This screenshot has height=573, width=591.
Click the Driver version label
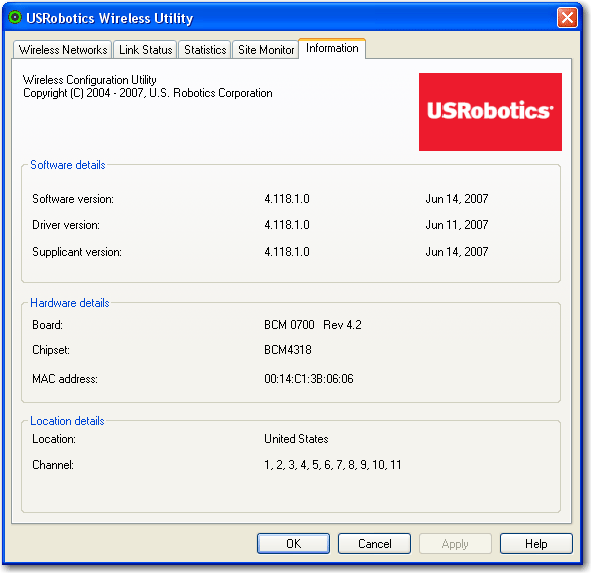point(66,225)
